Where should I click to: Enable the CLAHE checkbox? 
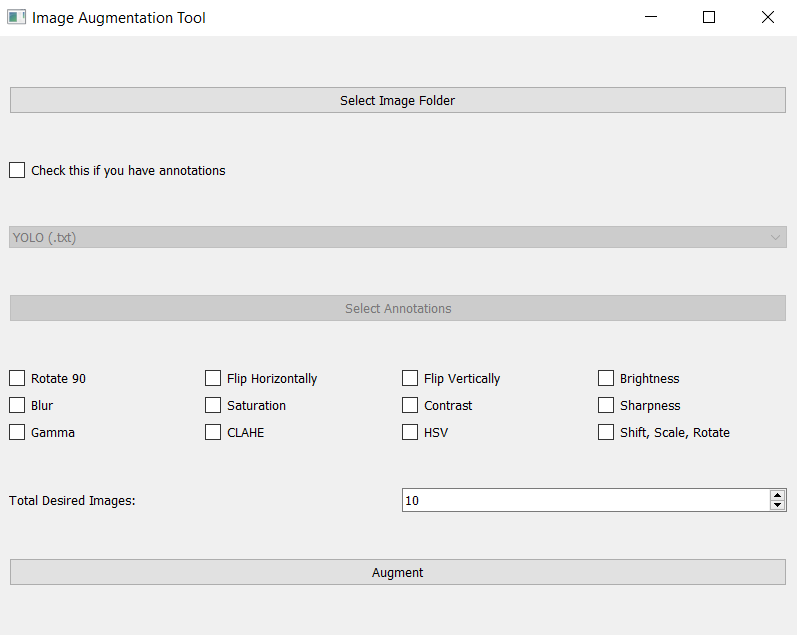click(213, 432)
